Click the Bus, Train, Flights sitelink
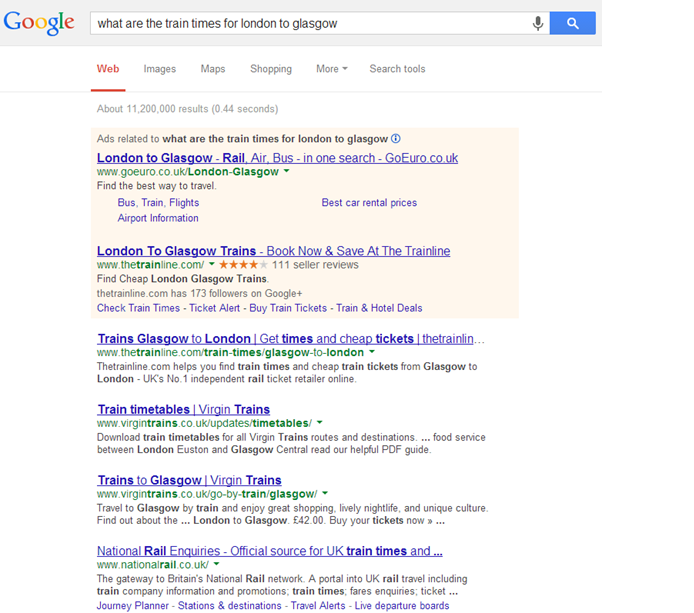 coord(158,203)
